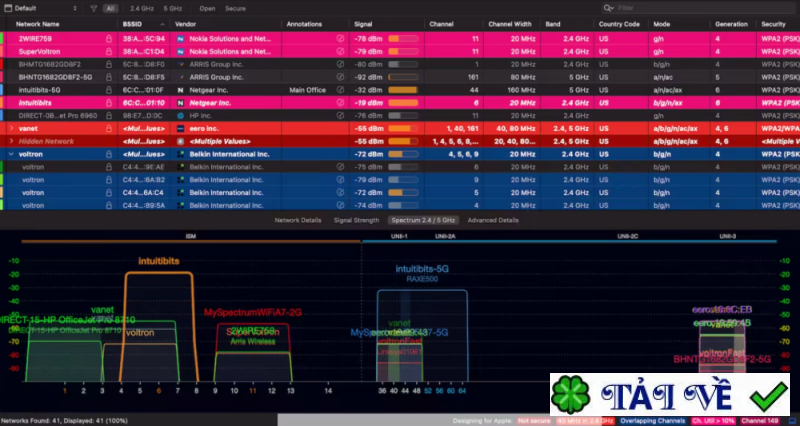The image size is (800, 426).
Task: Sort by Network Name column
Action: click(37, 24)
